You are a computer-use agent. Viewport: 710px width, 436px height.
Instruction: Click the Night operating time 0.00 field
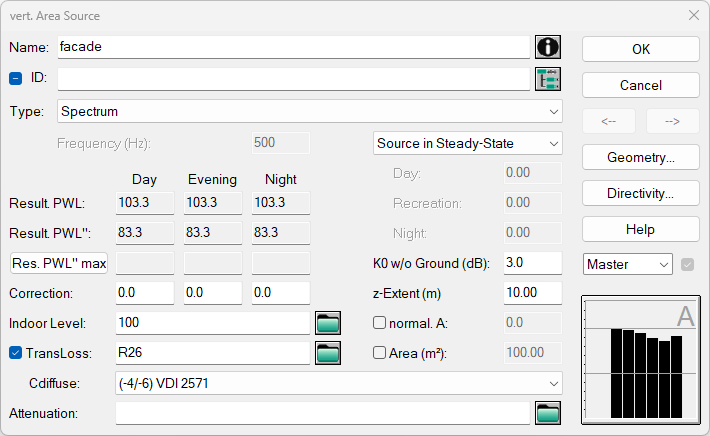(533, 233)
